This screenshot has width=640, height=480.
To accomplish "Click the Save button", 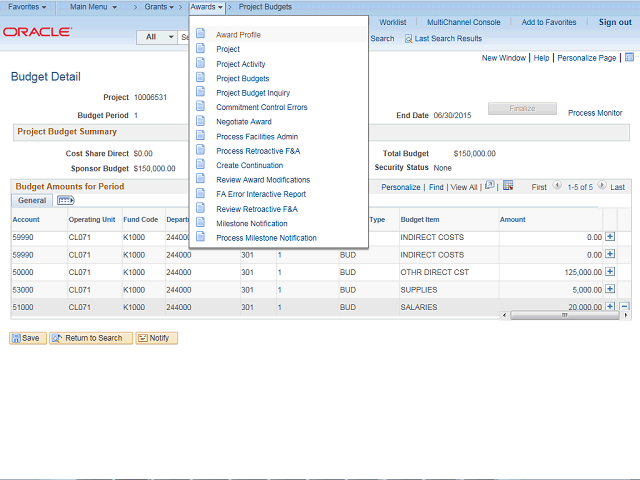I will coord(26,338).
